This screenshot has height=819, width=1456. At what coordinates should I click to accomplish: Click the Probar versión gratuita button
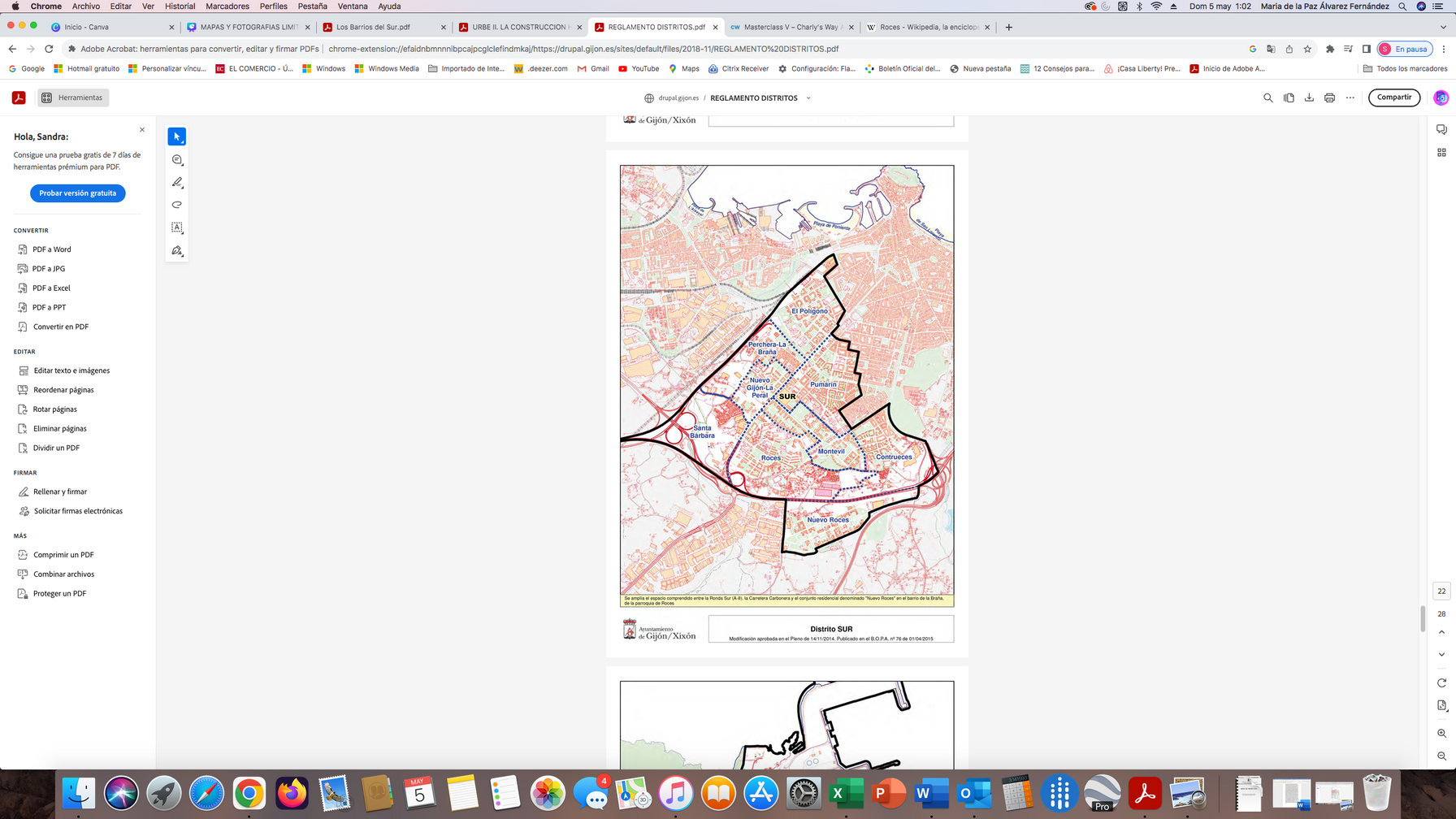[x=78, y=193]
